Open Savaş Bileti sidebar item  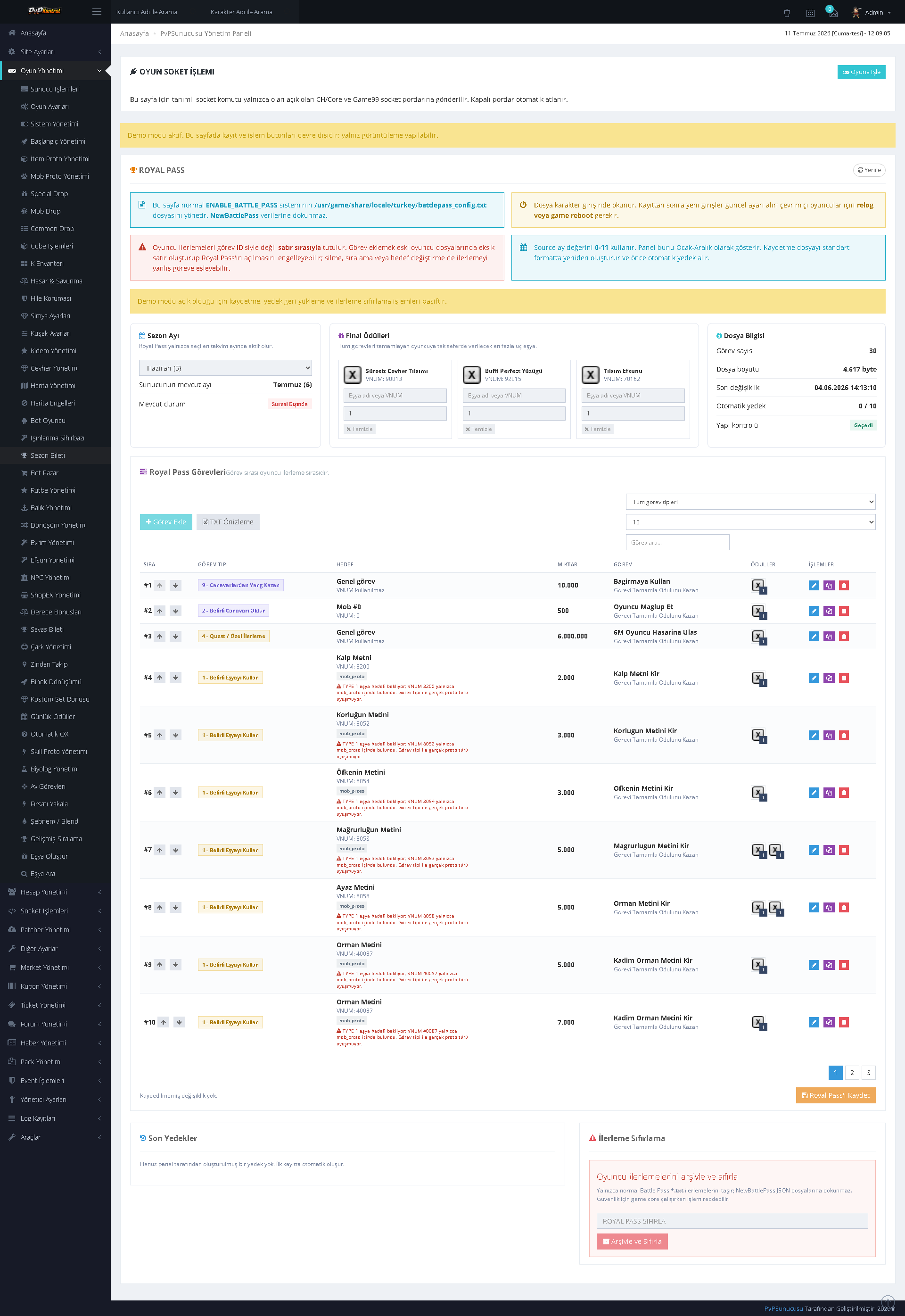point(55,629)
